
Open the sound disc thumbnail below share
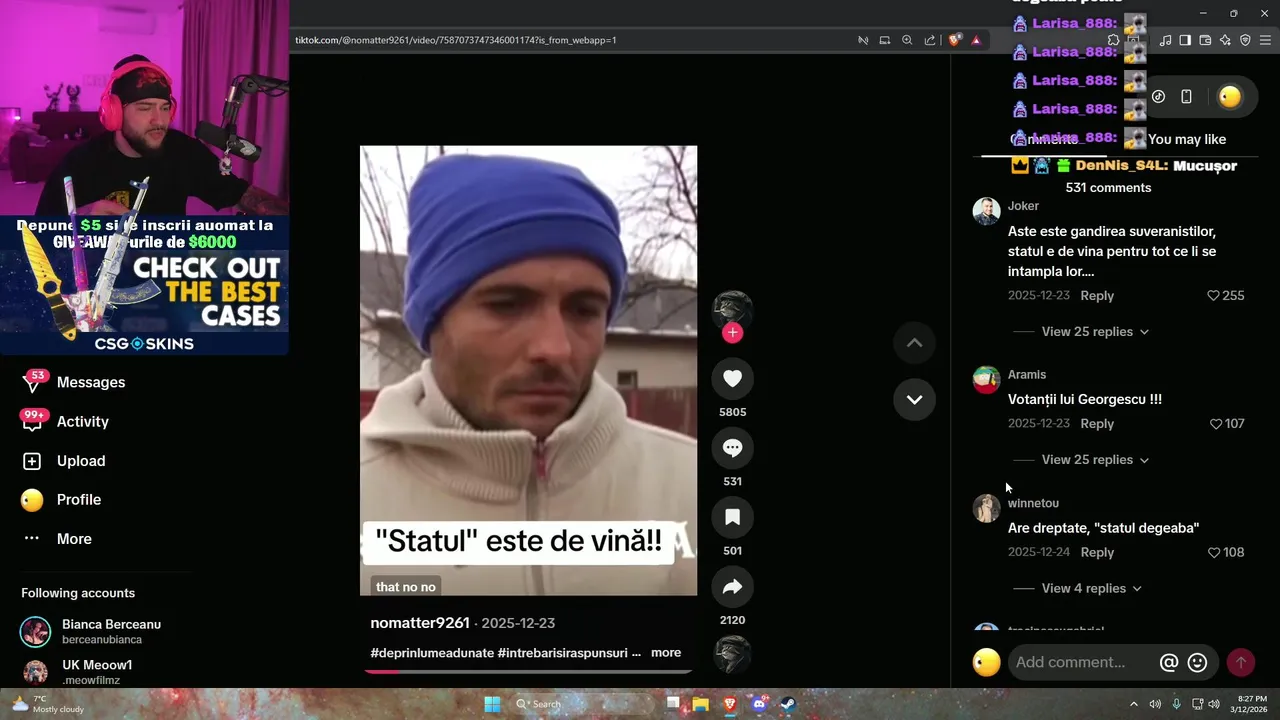tap(732, 654)
